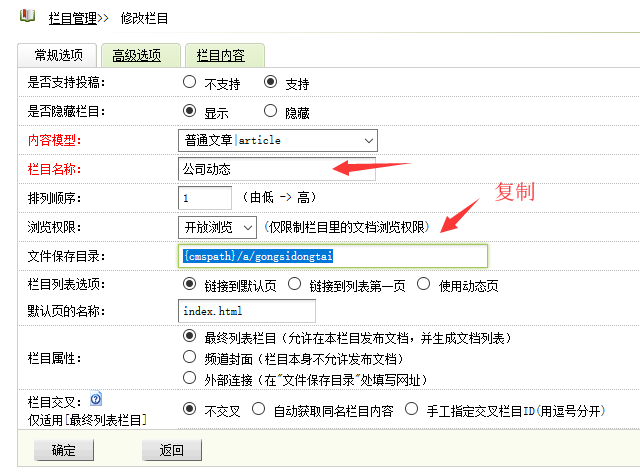Select 不支持 for 是否支持投稿

[190, 83]
